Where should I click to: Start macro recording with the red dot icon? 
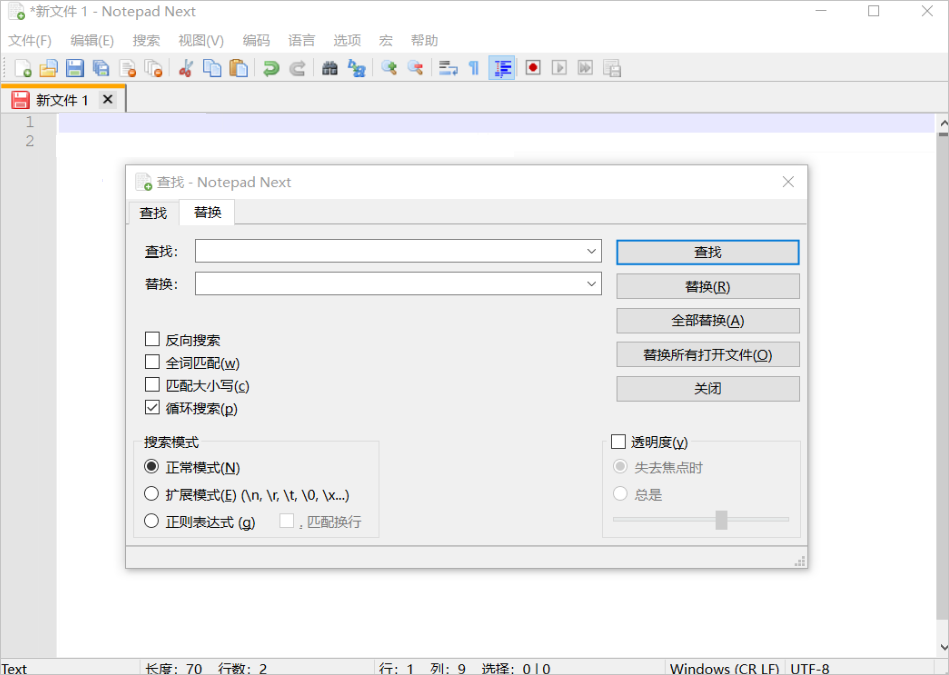tap(532, 68)
